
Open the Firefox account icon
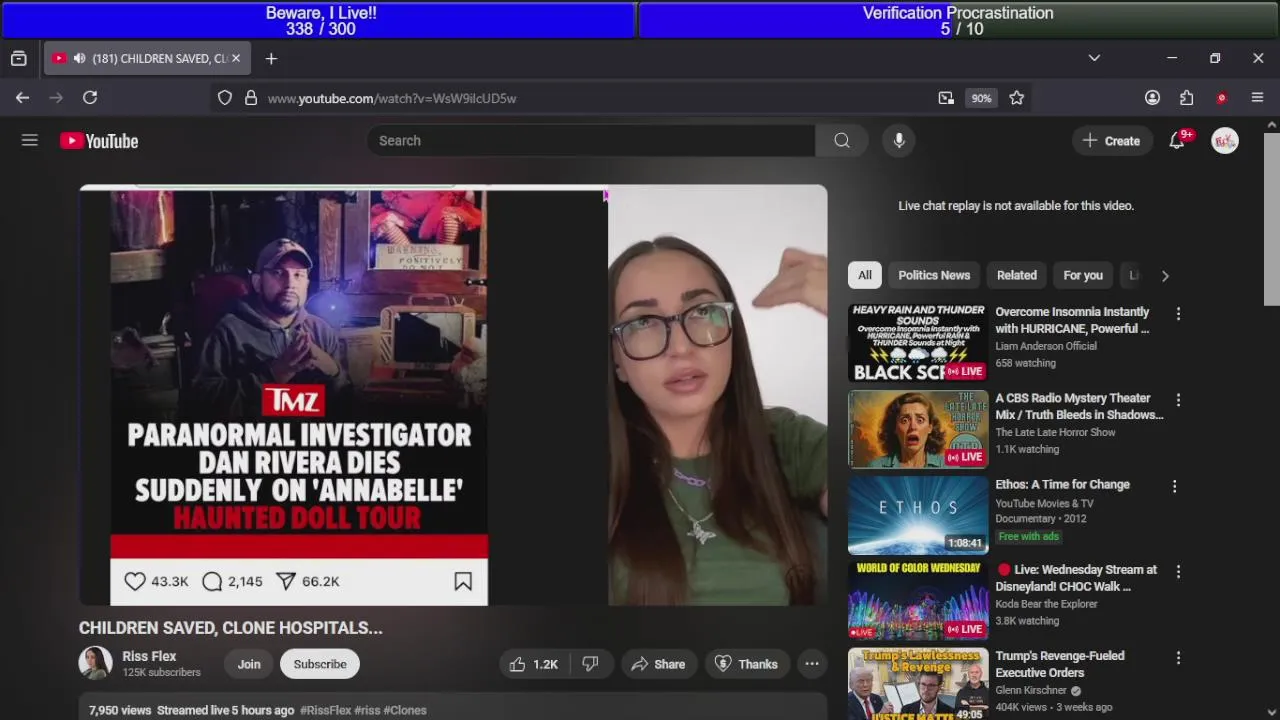coord(1152,98)
